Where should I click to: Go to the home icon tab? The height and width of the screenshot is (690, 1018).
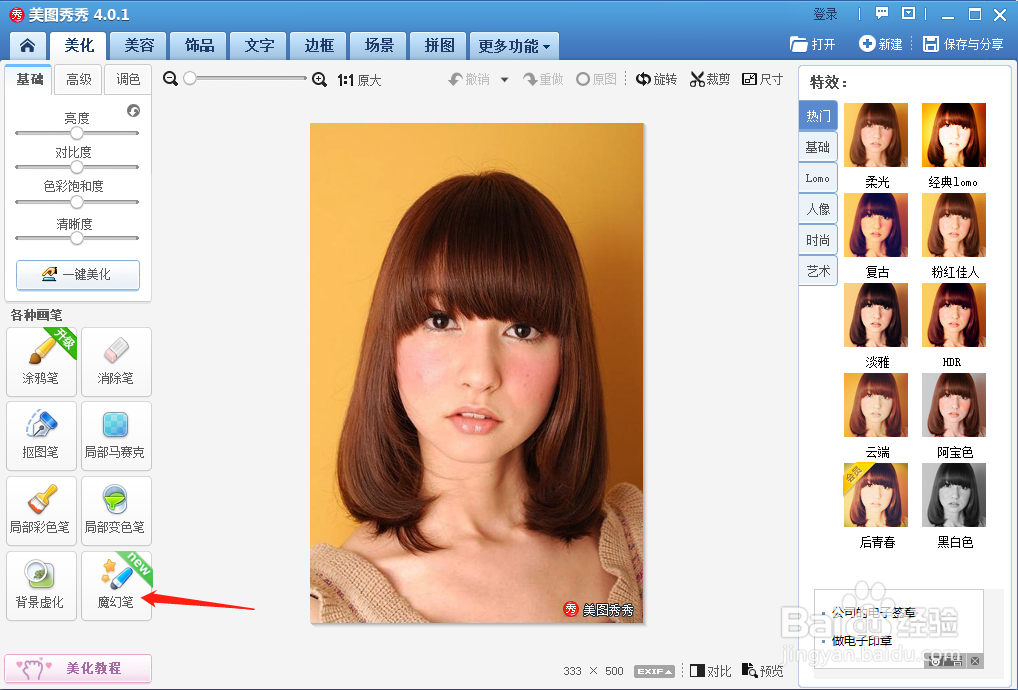coord(28,45)
